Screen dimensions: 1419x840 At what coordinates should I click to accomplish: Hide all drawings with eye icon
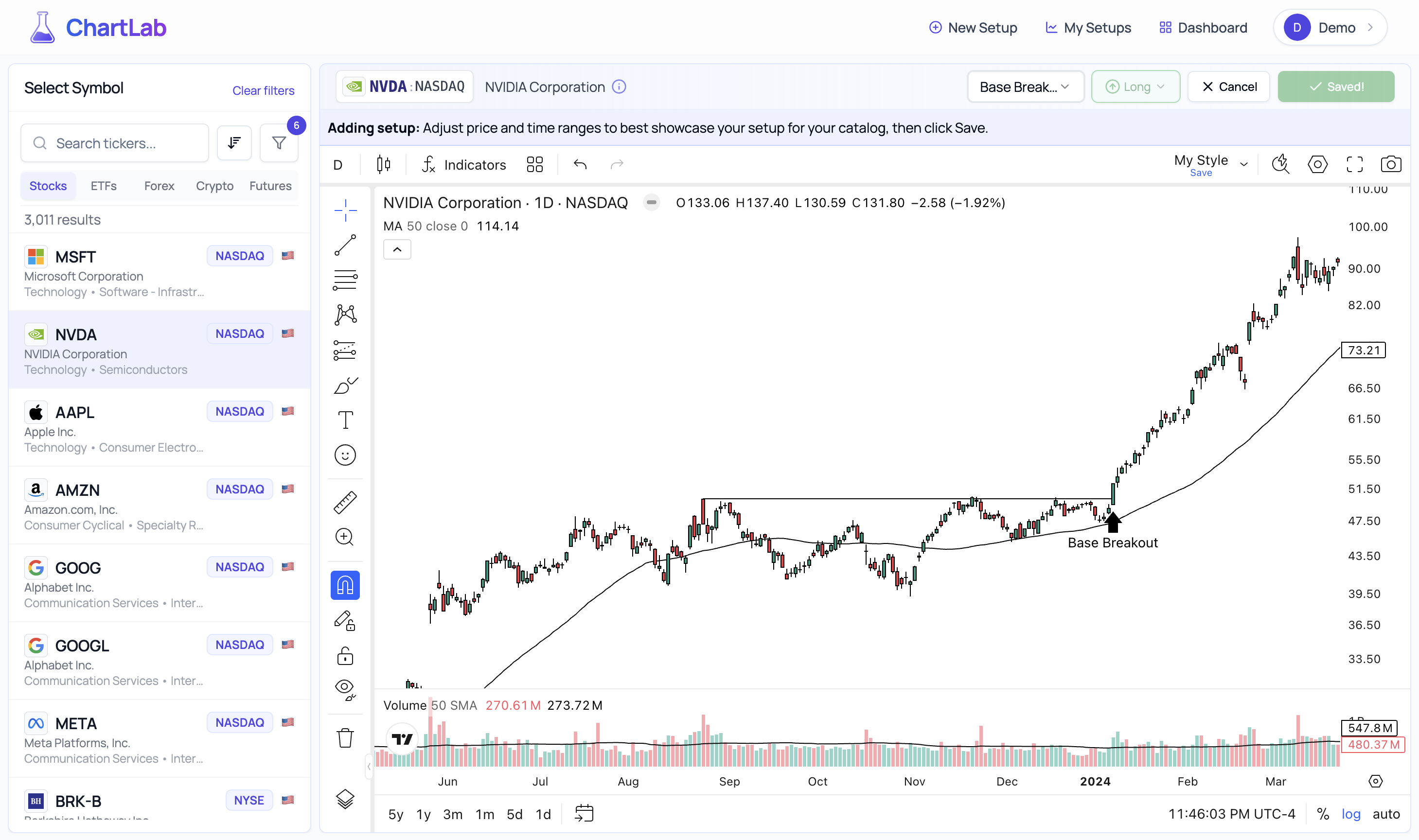coord(345,690)
